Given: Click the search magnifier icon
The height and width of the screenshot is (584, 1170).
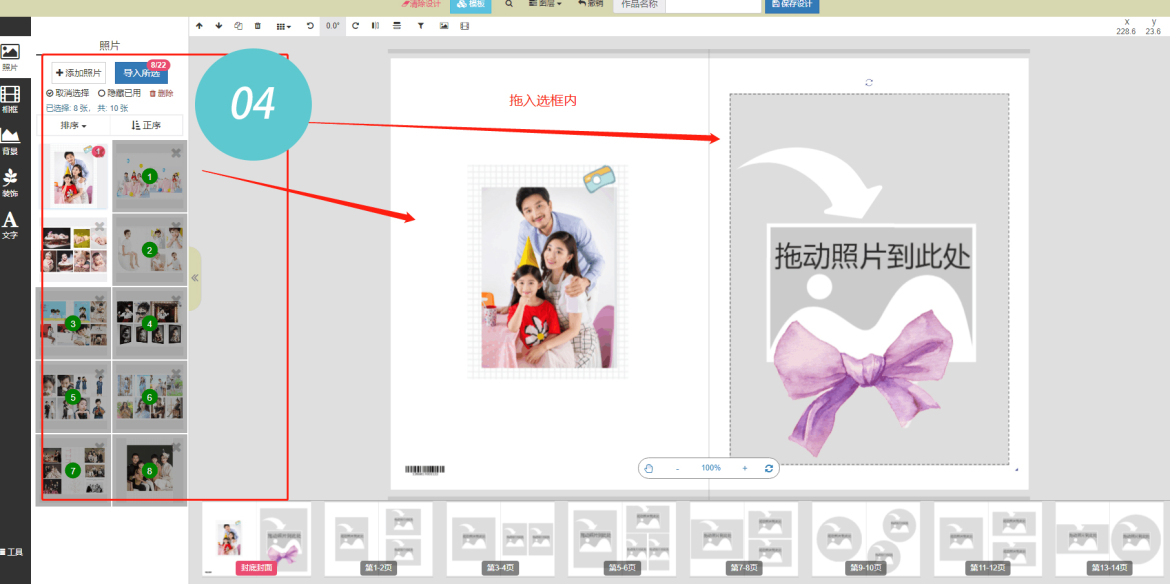Looking at the screenshot, I should tap(509, 4).
